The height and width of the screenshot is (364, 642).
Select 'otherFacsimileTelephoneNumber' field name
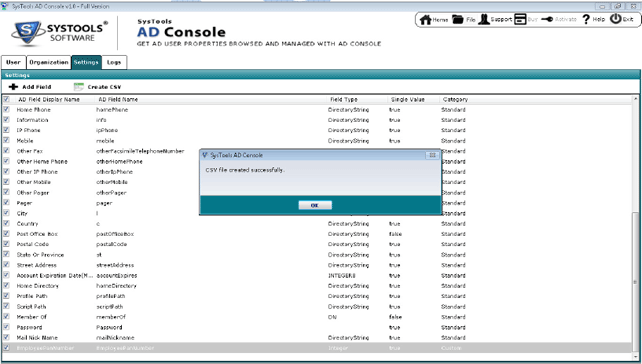tap(140, 151)
